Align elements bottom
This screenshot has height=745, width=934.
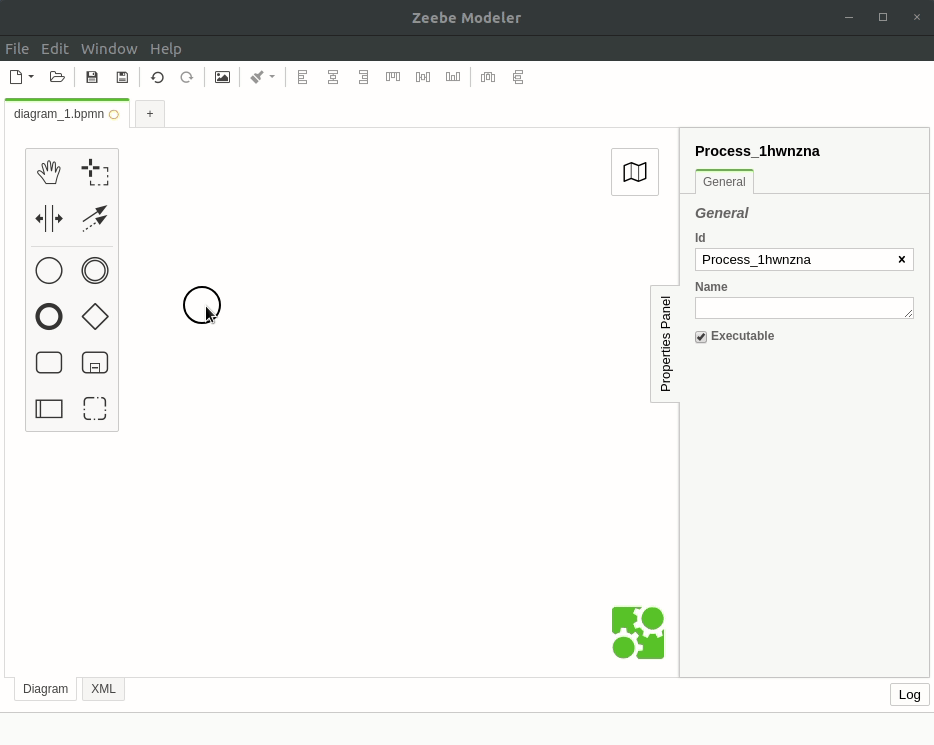coord(453,77)
